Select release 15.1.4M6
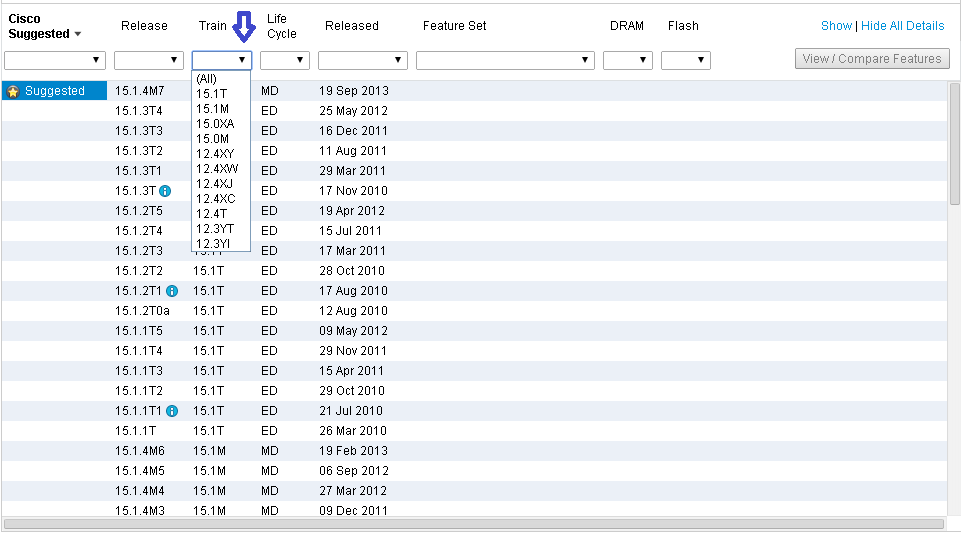This screenshot has width=965, height=533. [x=140, y=451]
